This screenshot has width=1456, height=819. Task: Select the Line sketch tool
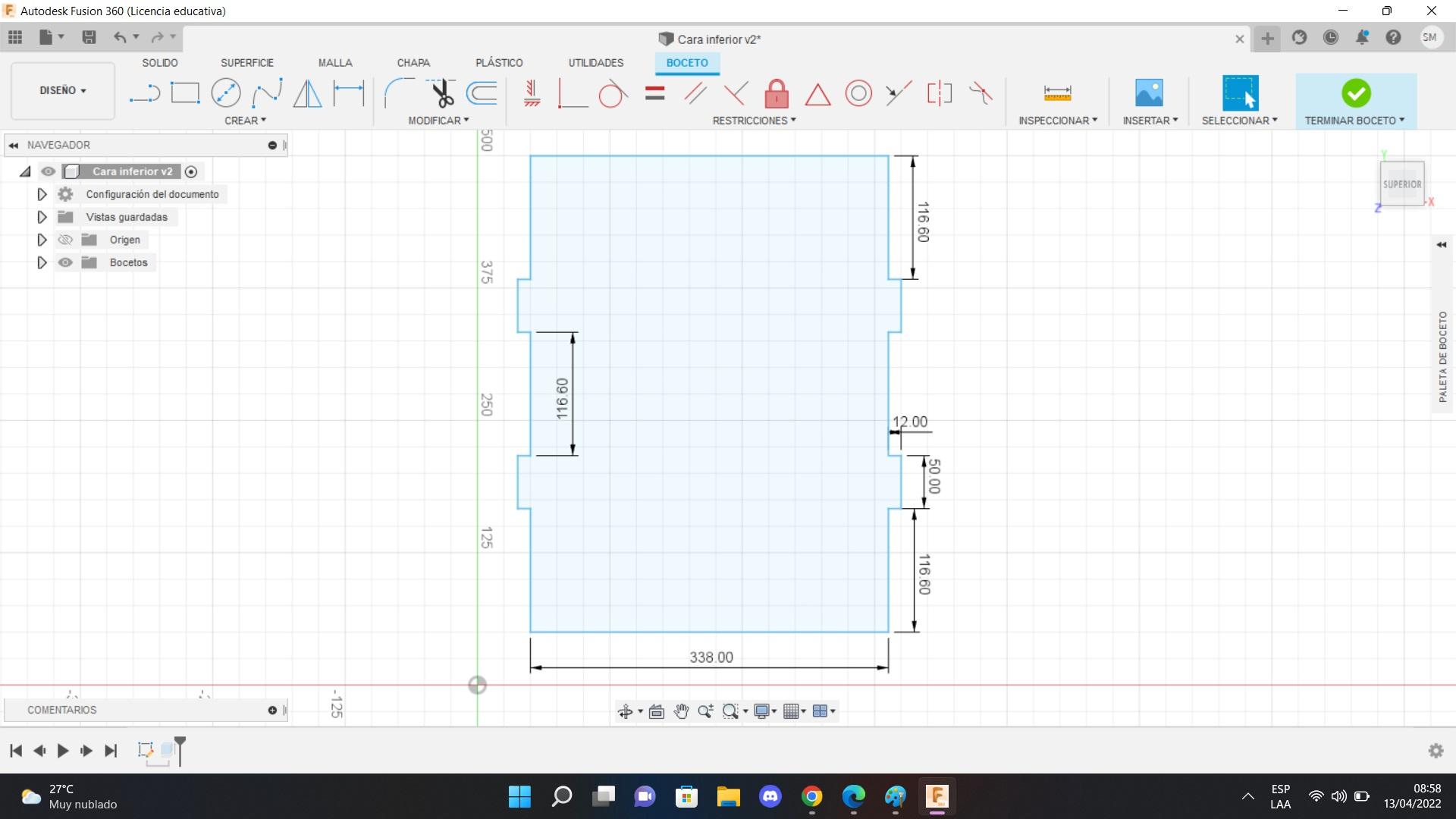144,93
